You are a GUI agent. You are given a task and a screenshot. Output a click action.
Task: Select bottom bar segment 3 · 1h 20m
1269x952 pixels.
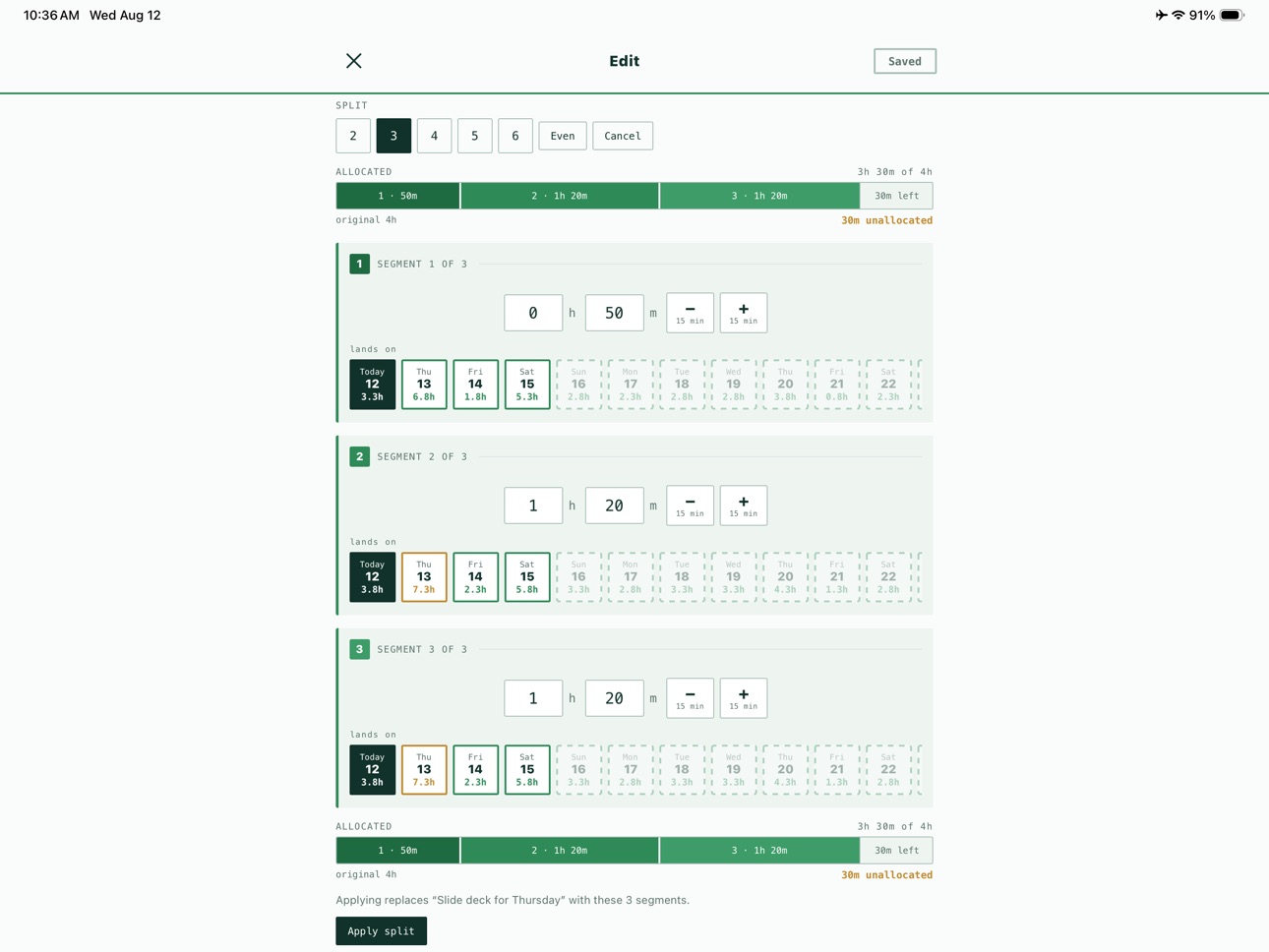coord(759,851)
